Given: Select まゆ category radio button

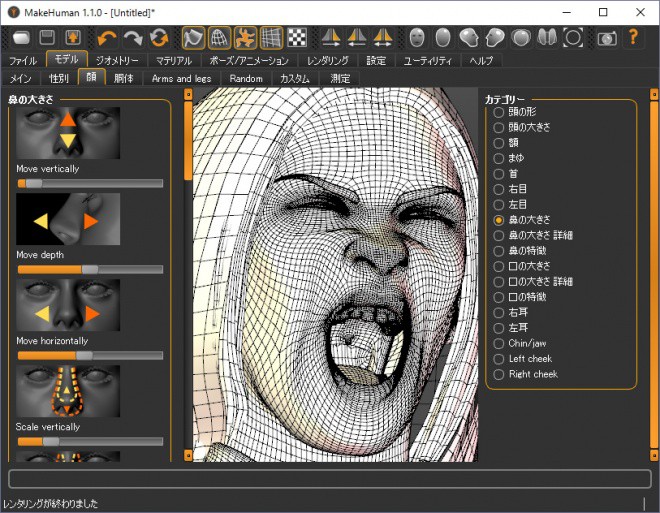Looking at the screenshot, I should [499, 159].
